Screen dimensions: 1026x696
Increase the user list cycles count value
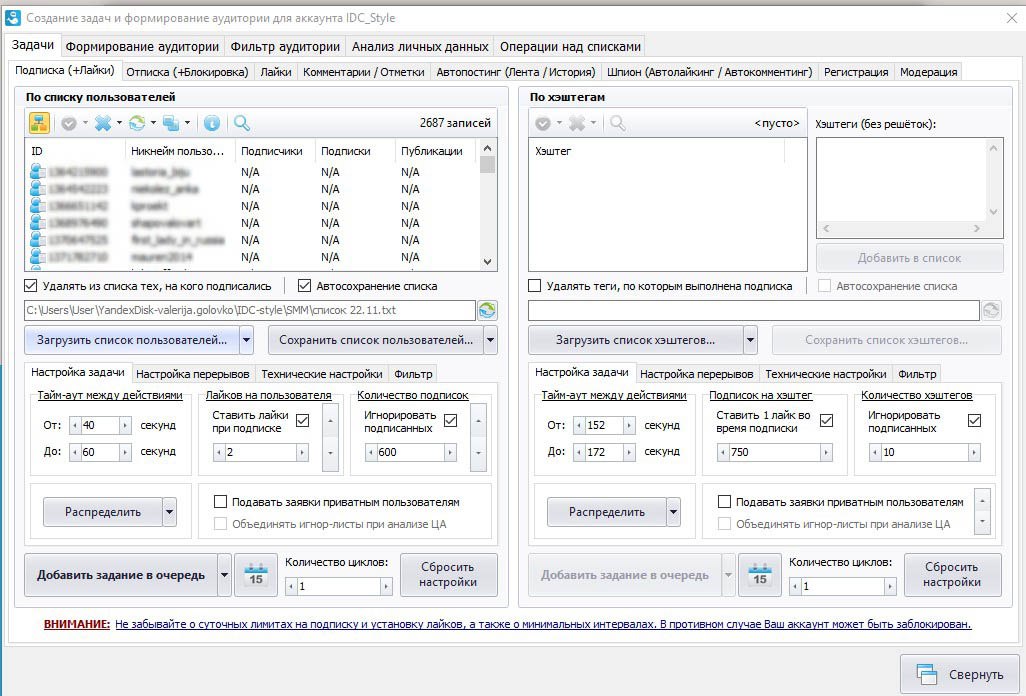[386, 587]
